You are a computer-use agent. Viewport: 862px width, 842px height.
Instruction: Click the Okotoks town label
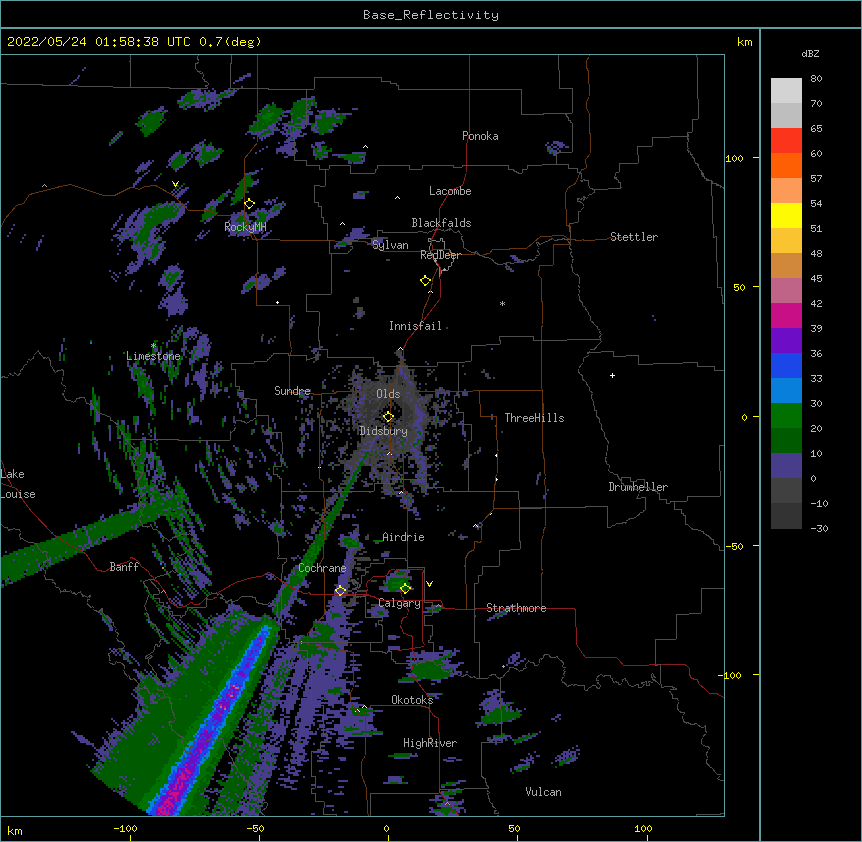tap(412, 700)
